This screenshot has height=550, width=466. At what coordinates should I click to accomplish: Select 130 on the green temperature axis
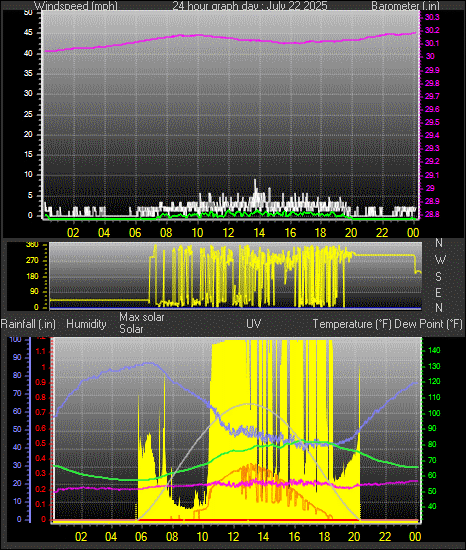tap(434, 367)
